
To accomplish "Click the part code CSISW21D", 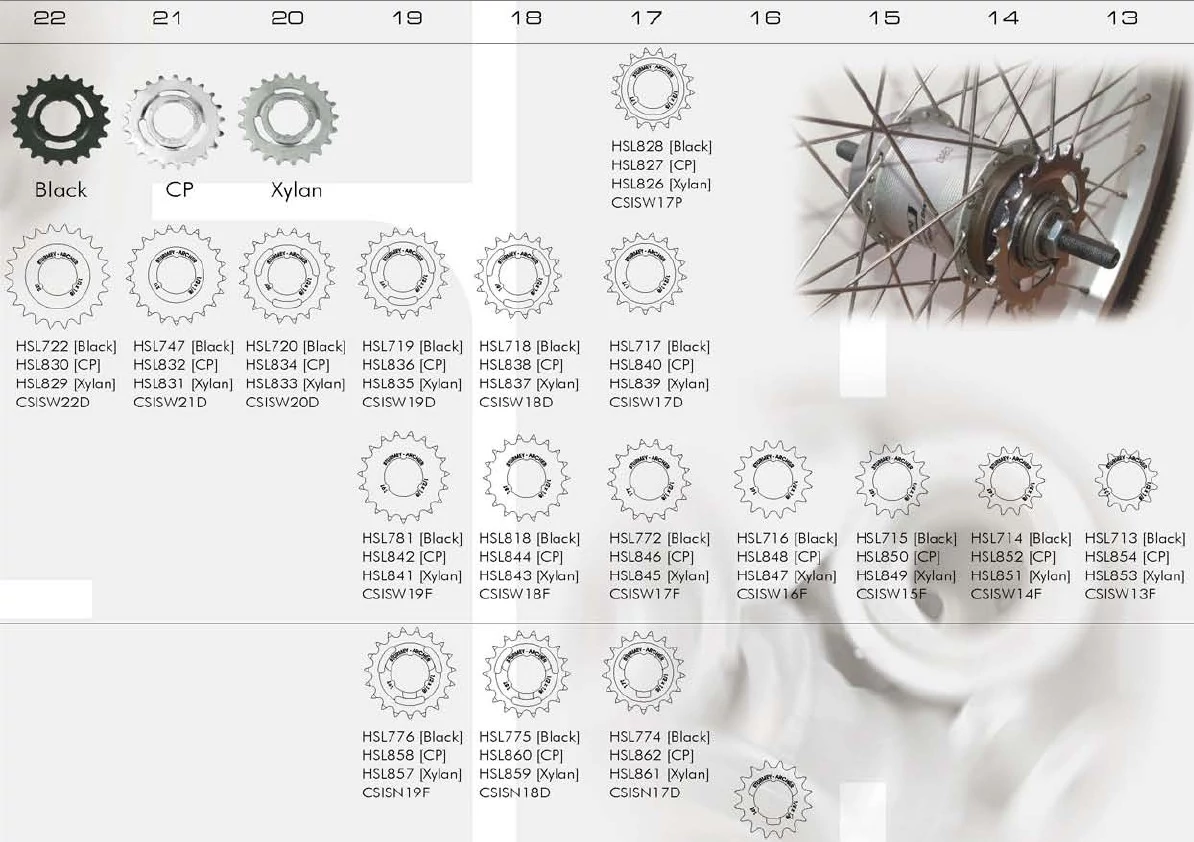I will click(170, 403).
